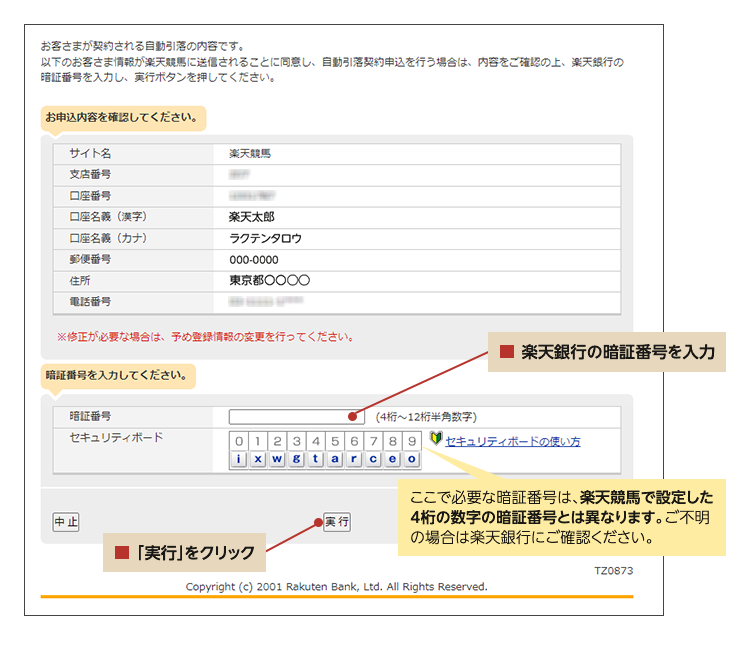Viewport: 750px width, 650px height.
Task: Click digit 6 on security board
Action: tap(354, 441)
